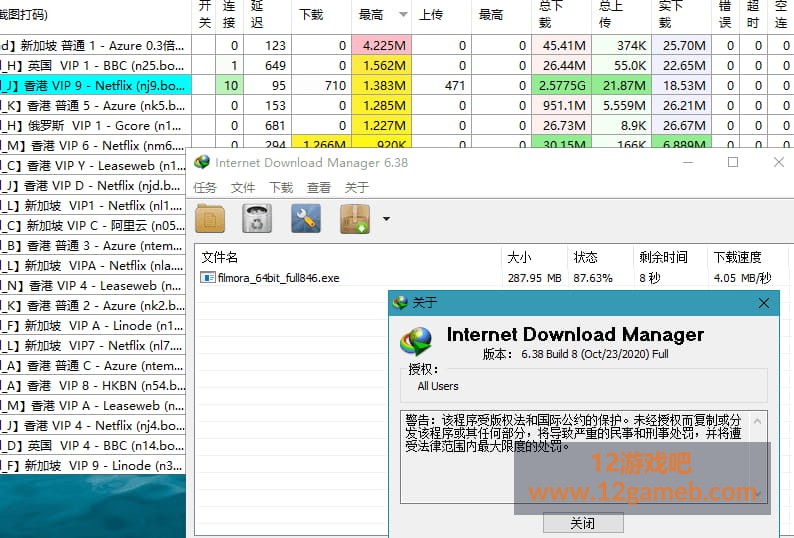
Task: Select 新加坡 VIP C - 阿里云 row
Action: click(93, 225)
